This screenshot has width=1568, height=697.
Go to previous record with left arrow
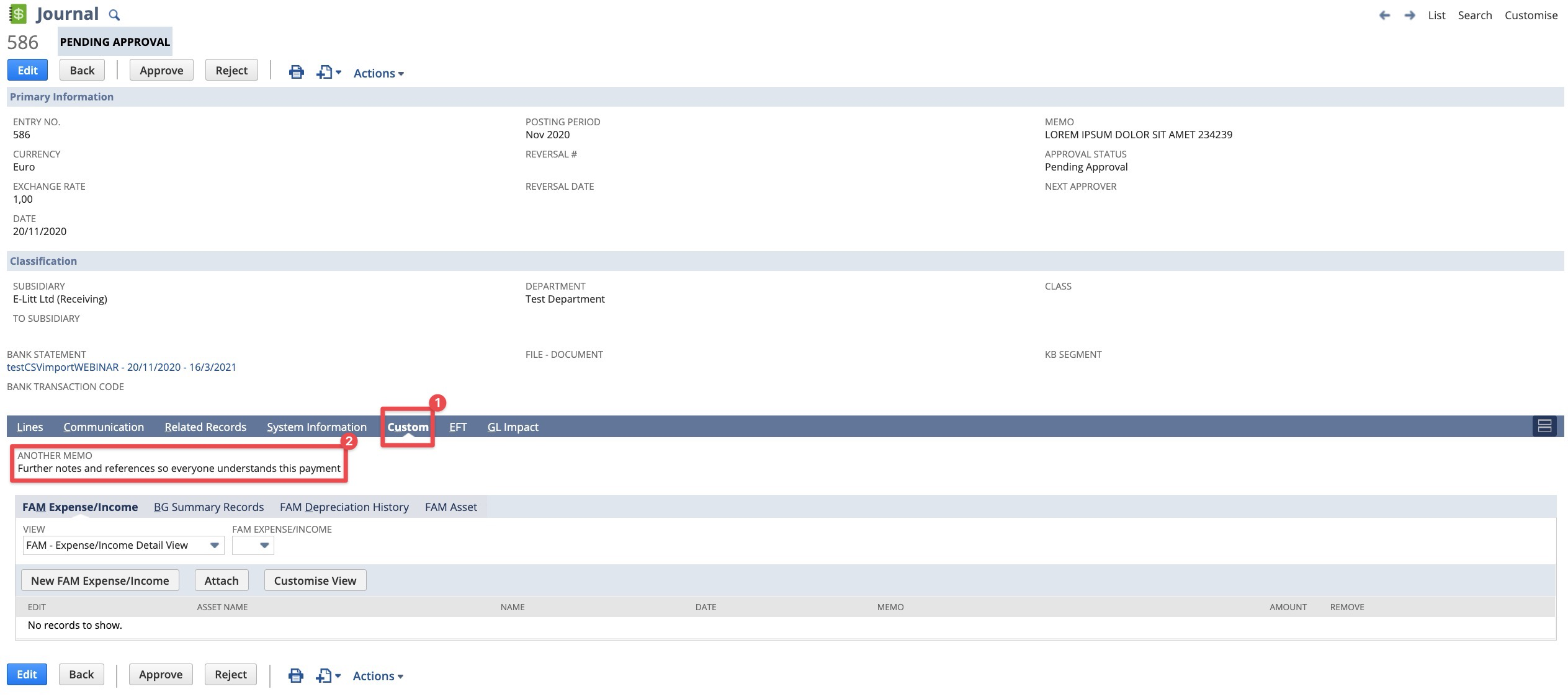click(x=1384, y=16)
